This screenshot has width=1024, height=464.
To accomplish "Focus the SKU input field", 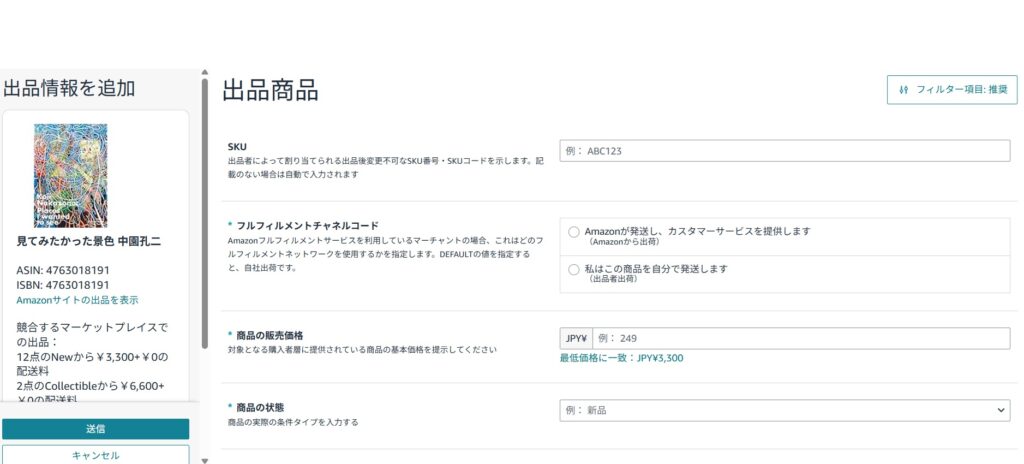I will tap(784, 151).
